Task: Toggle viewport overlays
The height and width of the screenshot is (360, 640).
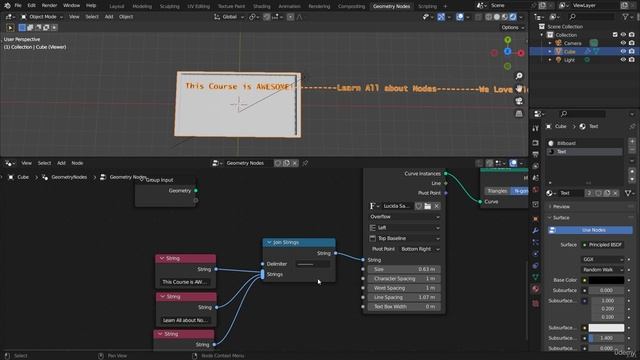Action: tap(460, 17)
